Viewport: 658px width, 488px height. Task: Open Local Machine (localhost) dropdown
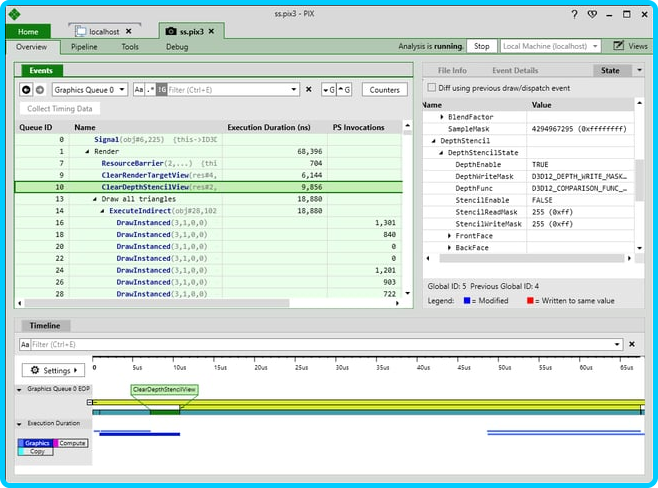coord(551,46)
